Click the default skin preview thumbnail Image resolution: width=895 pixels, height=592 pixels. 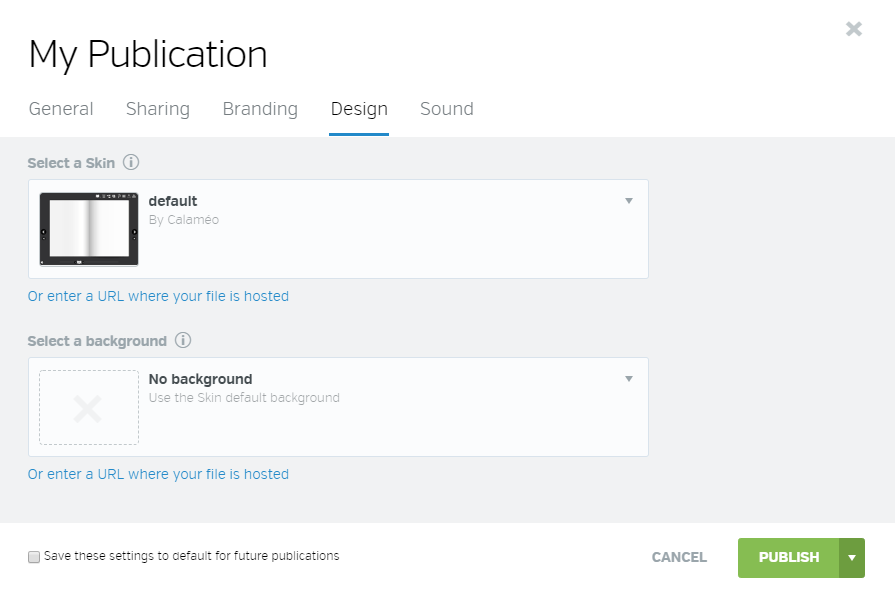[x=89, y=229]
